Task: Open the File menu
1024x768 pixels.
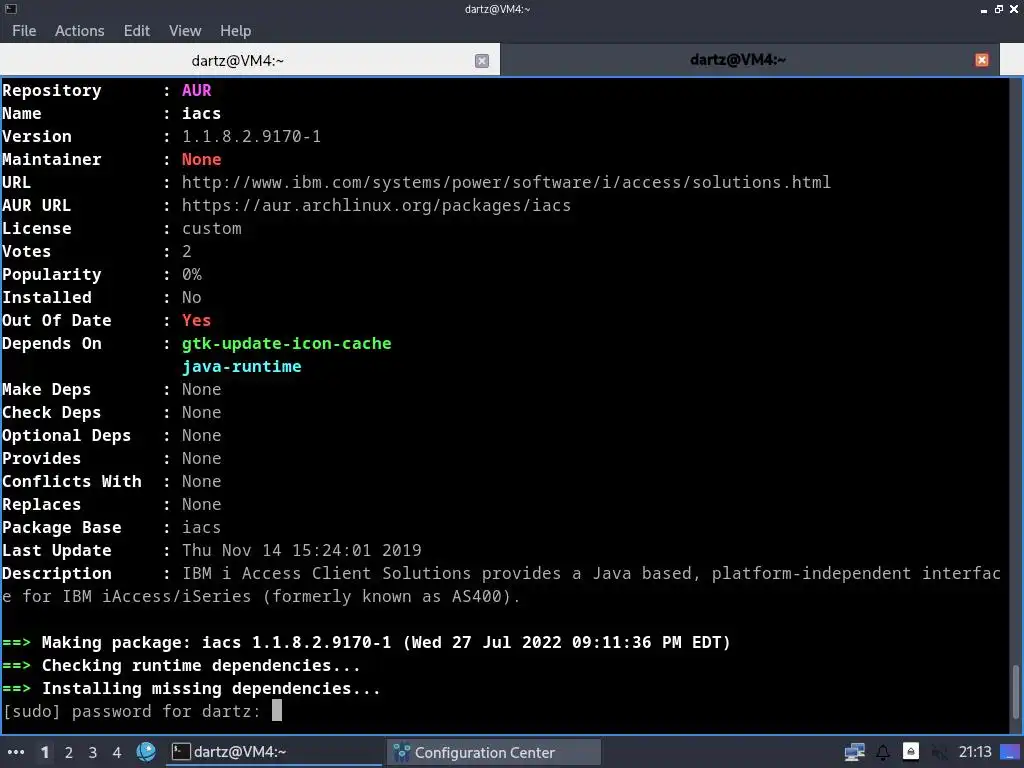Action: 24,31
